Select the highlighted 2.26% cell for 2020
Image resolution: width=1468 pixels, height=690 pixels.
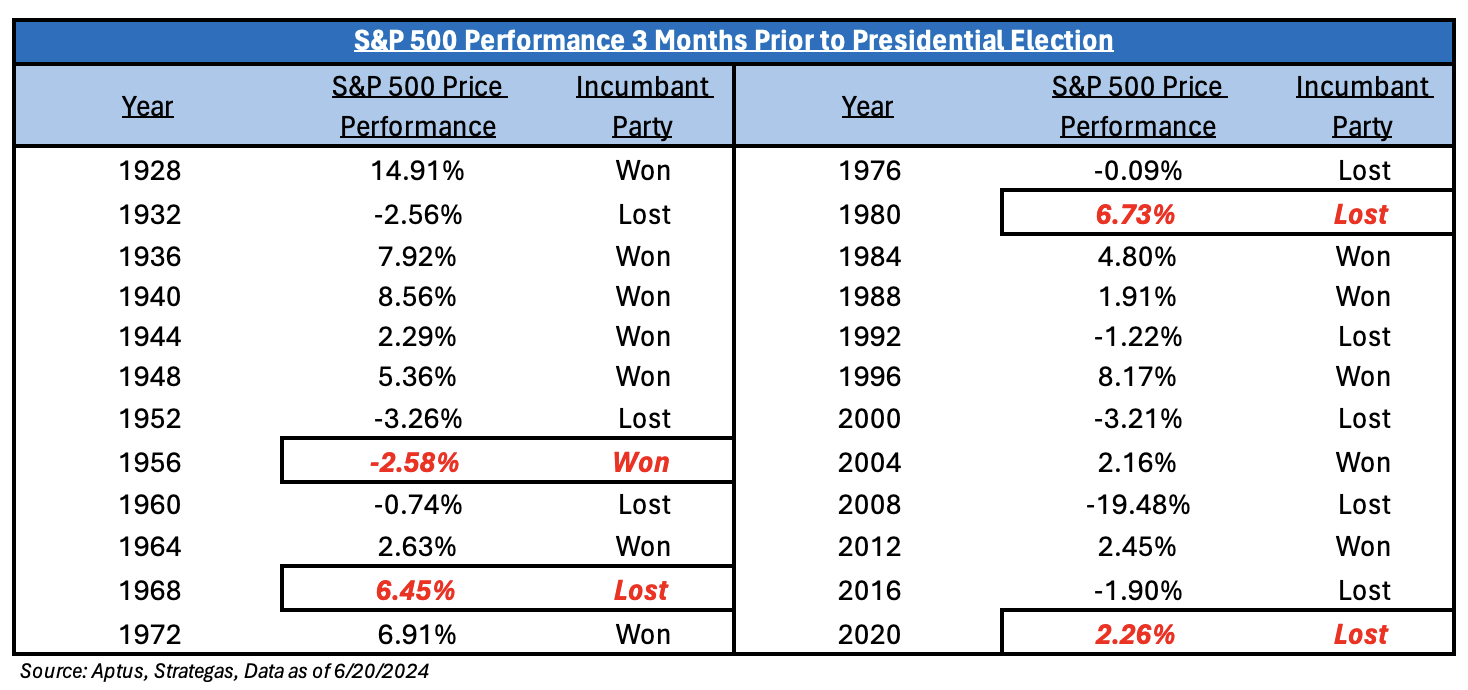pos(1138,634)
